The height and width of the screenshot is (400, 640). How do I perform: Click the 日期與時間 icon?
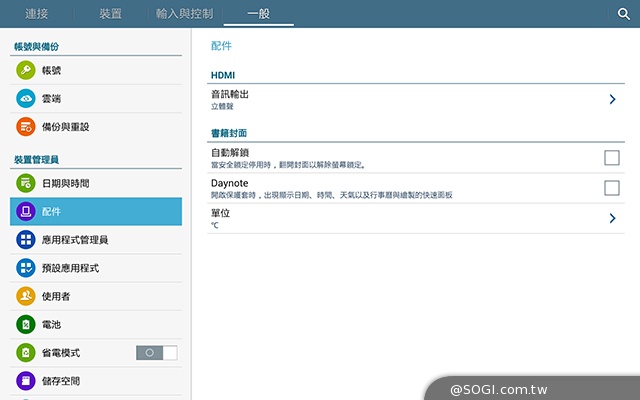pos(26,184)
